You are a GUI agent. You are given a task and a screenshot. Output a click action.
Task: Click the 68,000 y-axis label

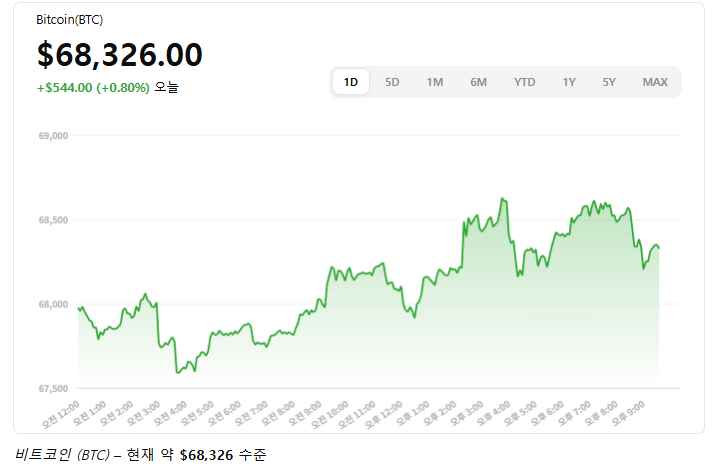point(53,304)
